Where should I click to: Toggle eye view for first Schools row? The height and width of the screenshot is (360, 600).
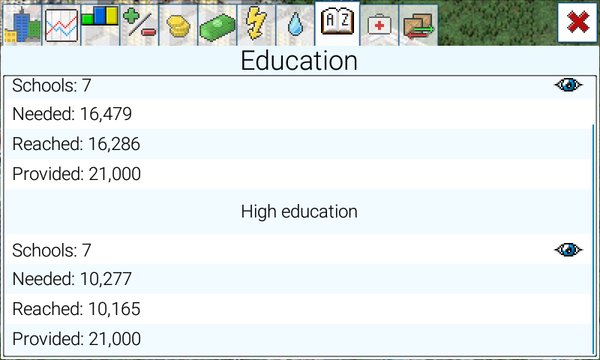(x=568, y=85)
